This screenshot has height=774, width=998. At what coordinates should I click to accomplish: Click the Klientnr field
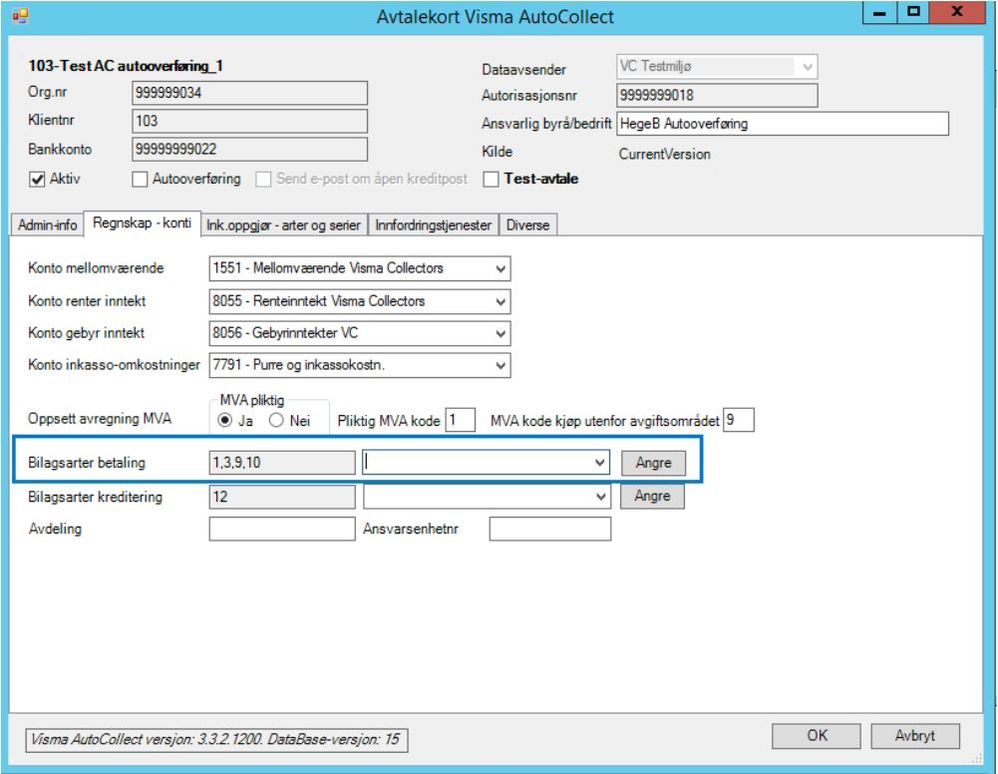click(250, 121)
